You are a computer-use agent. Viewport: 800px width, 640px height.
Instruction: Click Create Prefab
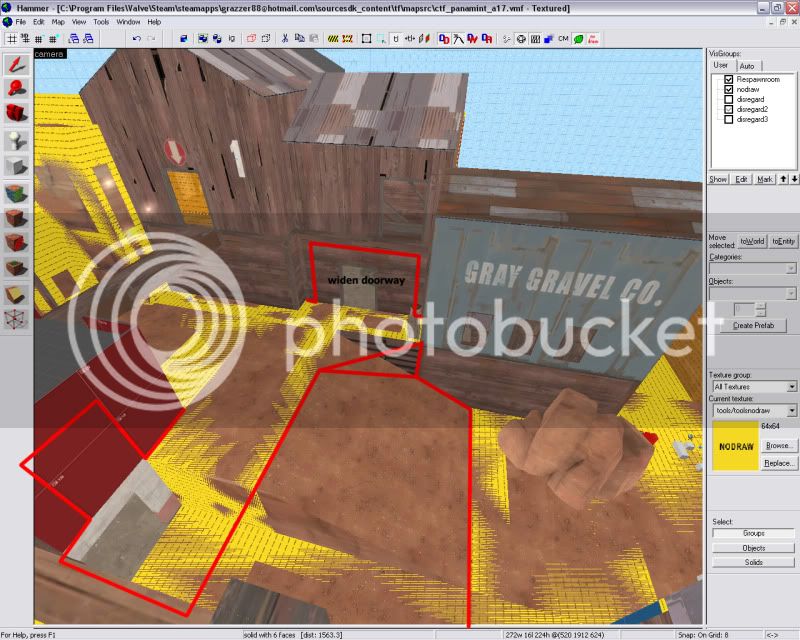[x=753, y=326]
